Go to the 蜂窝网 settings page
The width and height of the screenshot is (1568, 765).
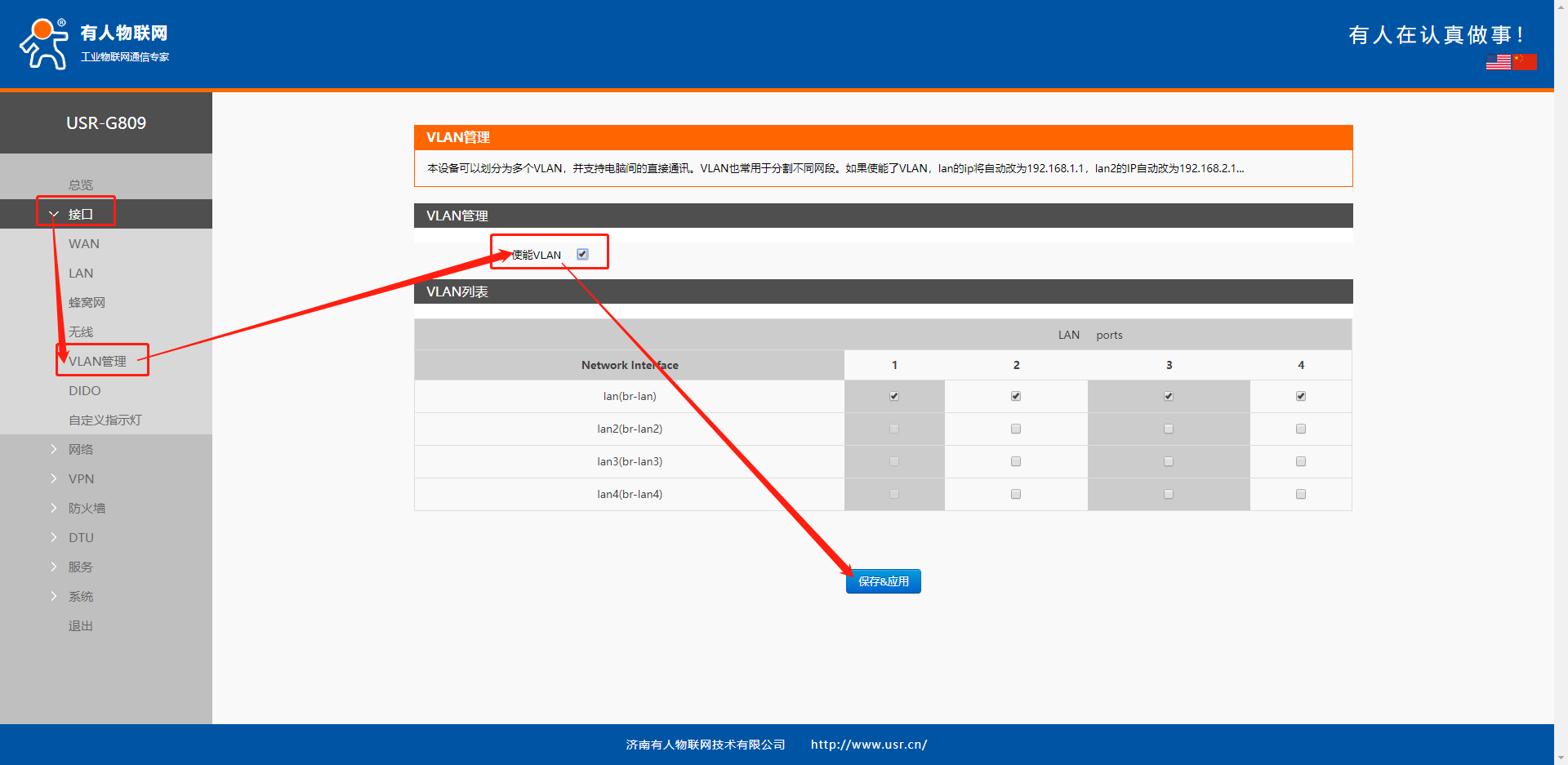(x=87, y=302)
